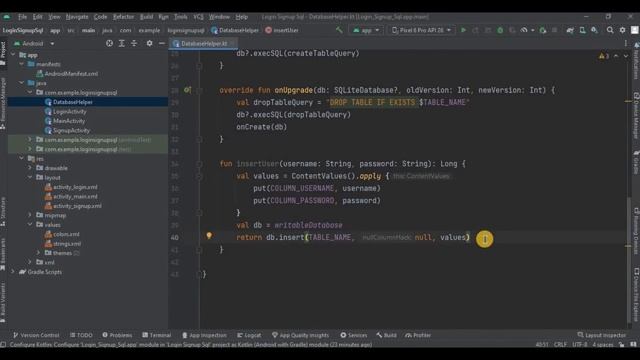Click the override gutter icon beside onUpgrade
Viewport: 640px width, 360px height.
187,90
